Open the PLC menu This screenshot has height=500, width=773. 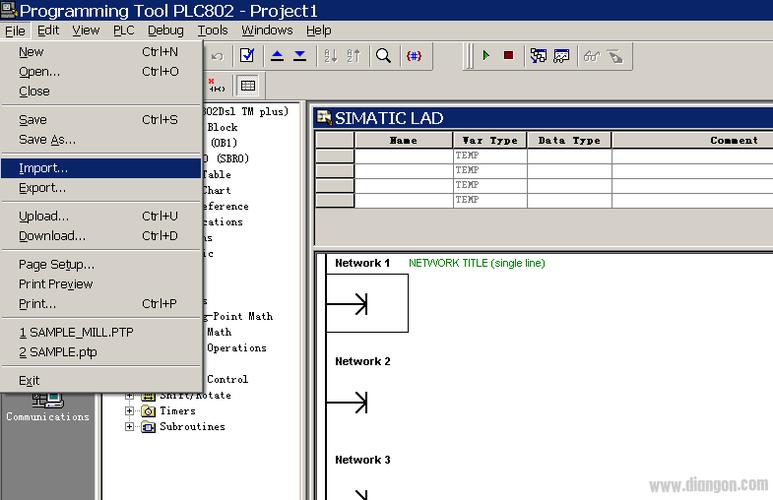(123, 31)
